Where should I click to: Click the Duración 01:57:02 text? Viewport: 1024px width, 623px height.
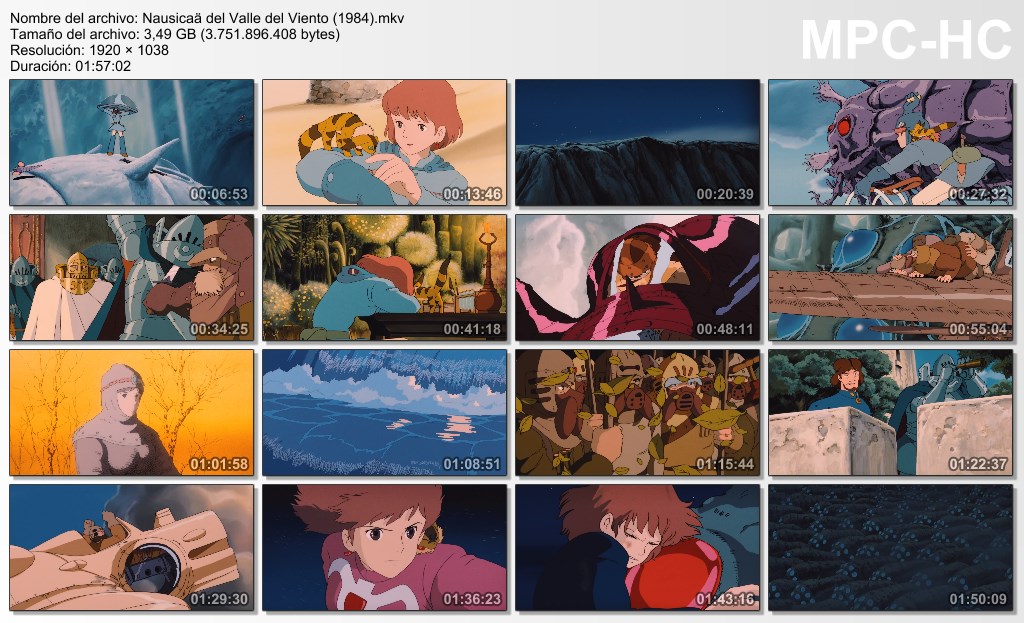71,66
